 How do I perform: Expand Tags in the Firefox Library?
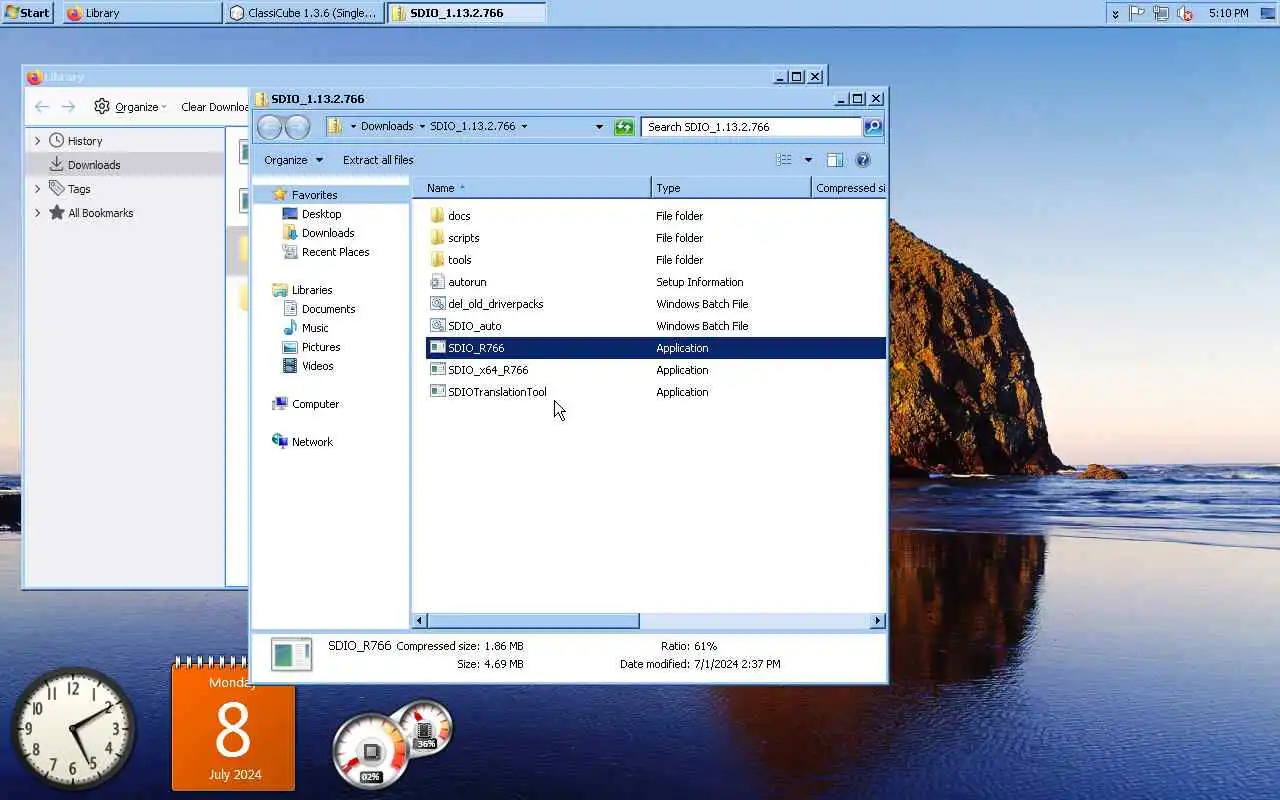click(x=38, y=189)
